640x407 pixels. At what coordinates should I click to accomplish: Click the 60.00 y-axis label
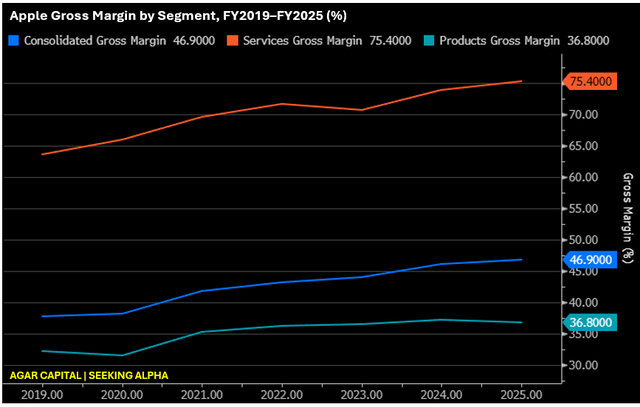point(584,177)
